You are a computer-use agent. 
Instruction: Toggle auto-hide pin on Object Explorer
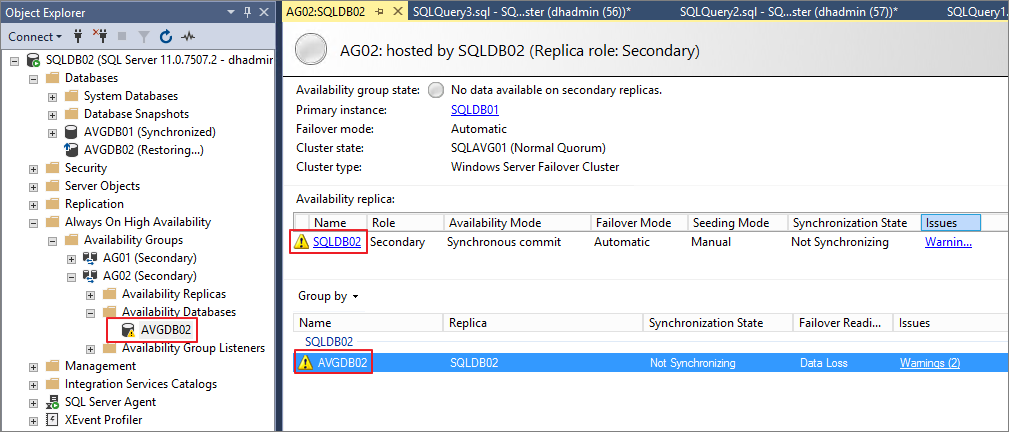248,12
